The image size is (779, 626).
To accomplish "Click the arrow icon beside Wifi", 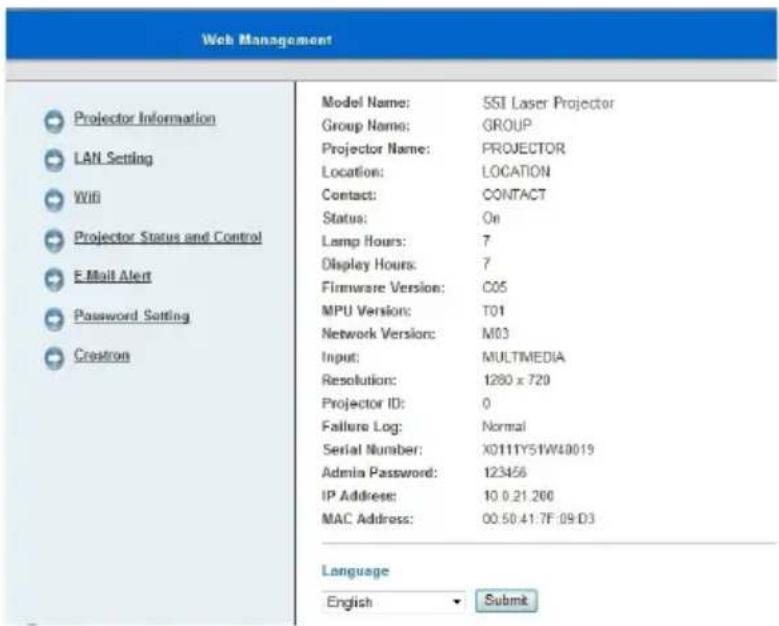I will (x=54, y=200).
